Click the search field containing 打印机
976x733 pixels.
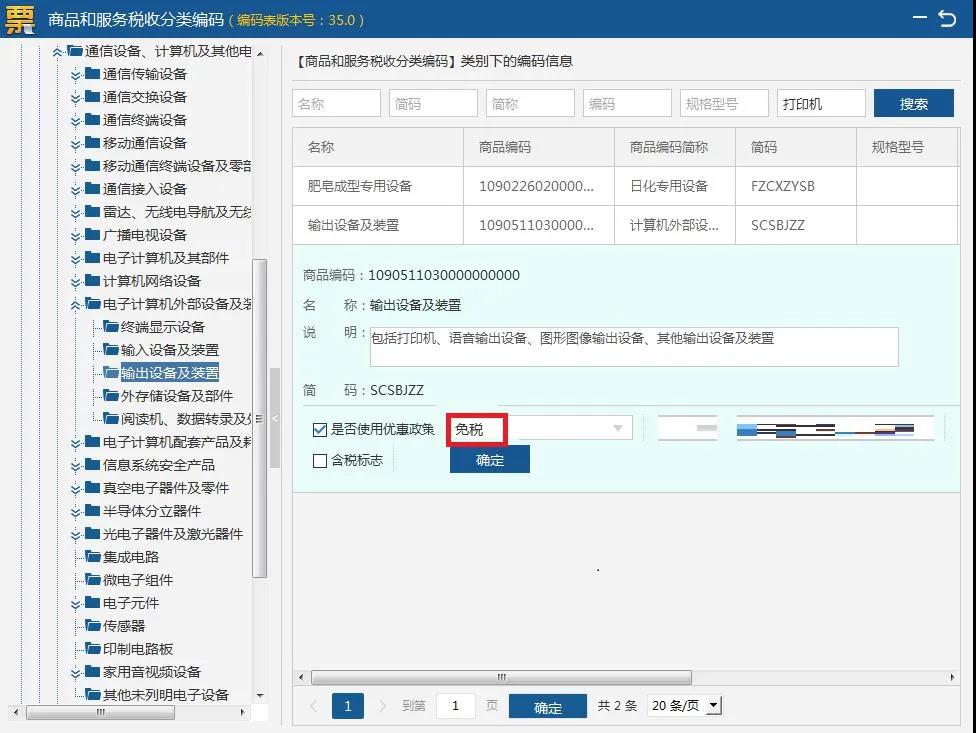820,102
